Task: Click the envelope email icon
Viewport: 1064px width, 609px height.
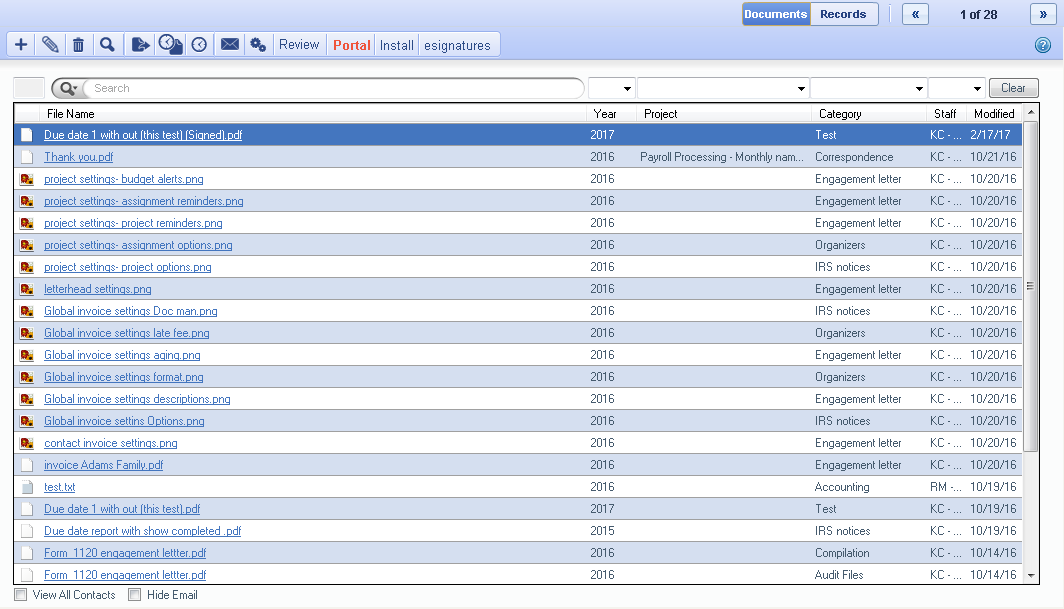Action: (x=229, y=45)
